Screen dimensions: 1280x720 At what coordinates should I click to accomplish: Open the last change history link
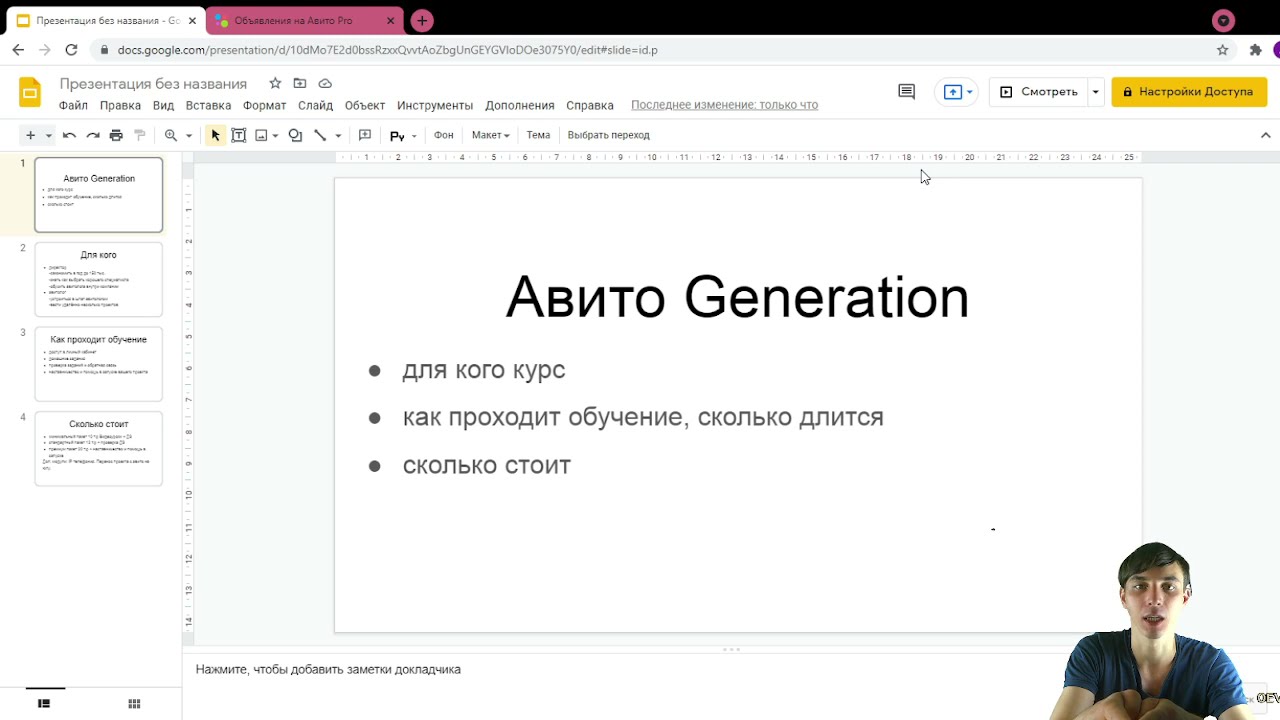coord(724,105)
